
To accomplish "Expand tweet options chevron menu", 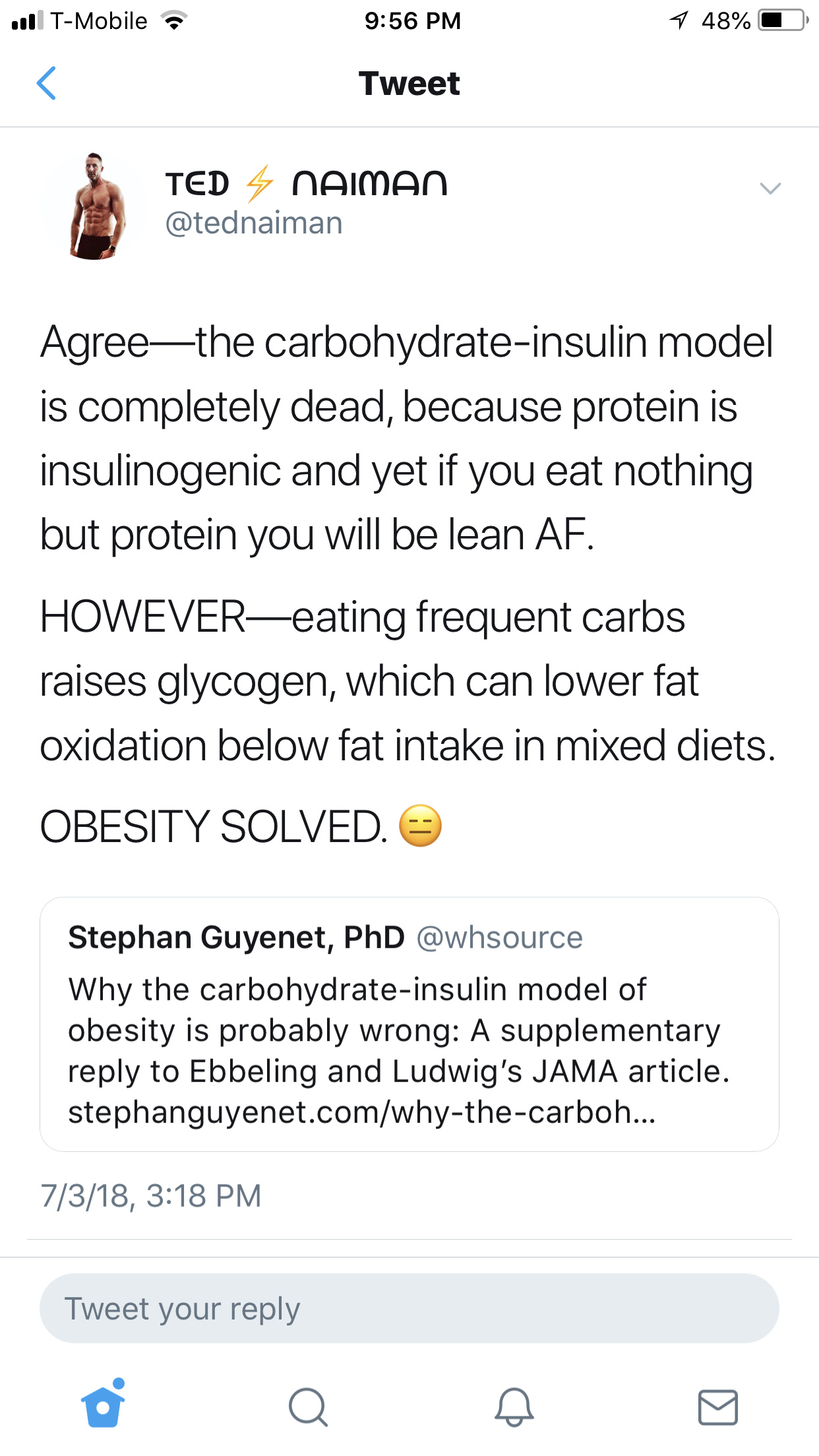I will (770, 189).
